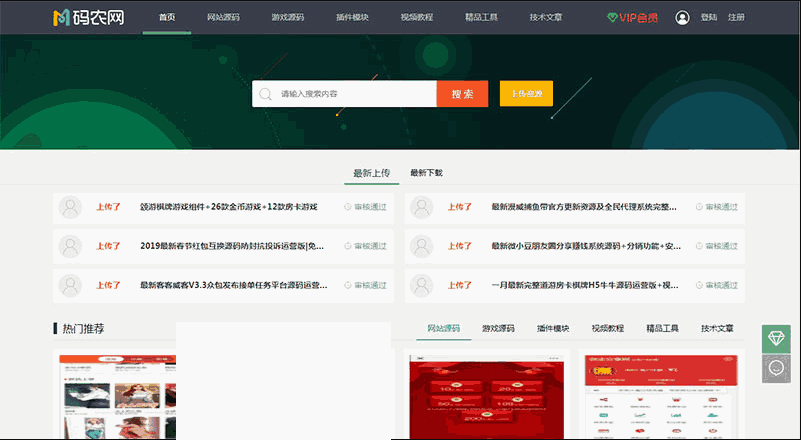Click uploader avatar beside 最新微小豆朋友圈 entry
Image resolution: width=801 pixels, height=440 pixels.
coord(421,246)
